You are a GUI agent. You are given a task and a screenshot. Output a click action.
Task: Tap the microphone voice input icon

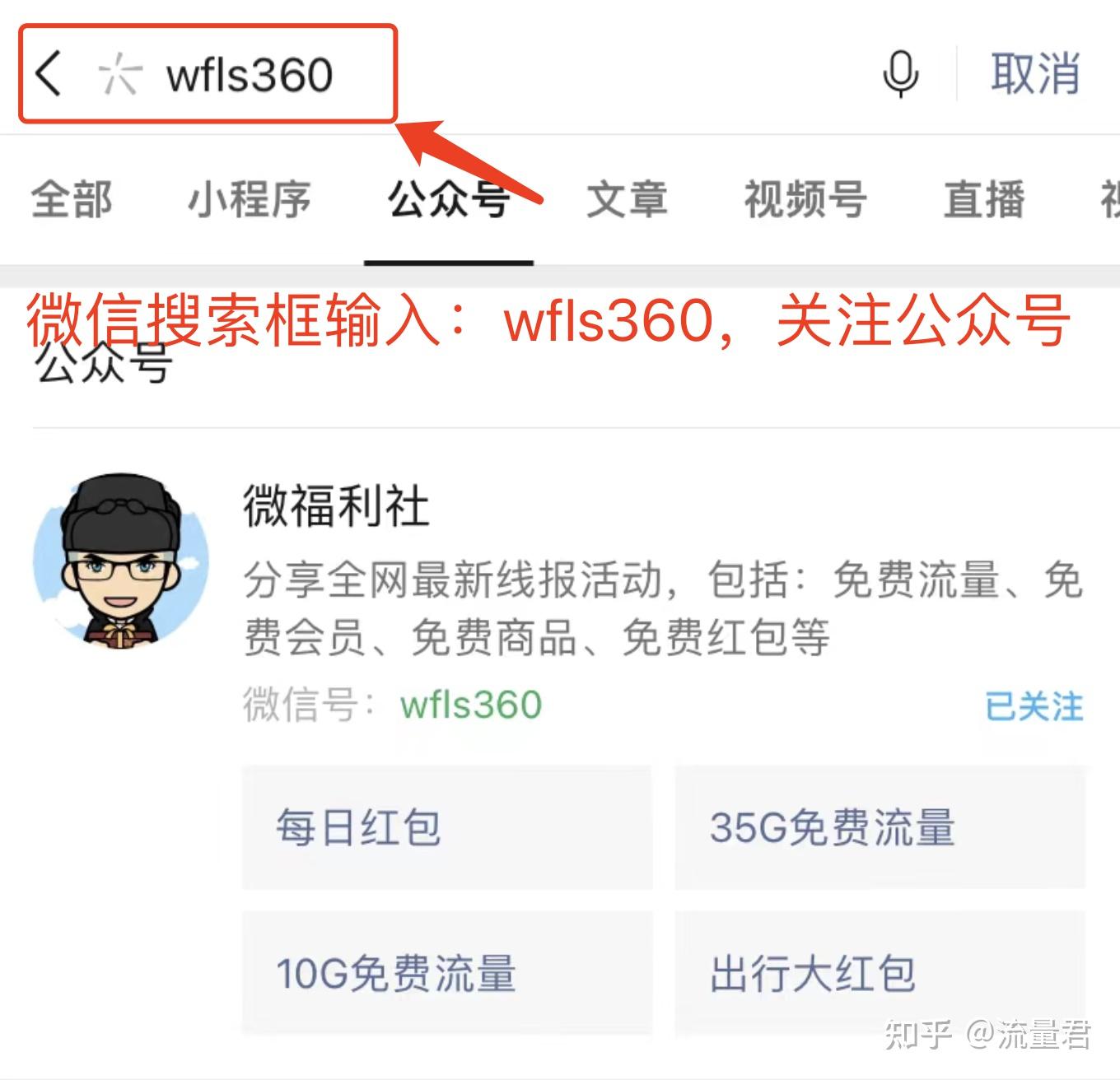tap(900, 74)
